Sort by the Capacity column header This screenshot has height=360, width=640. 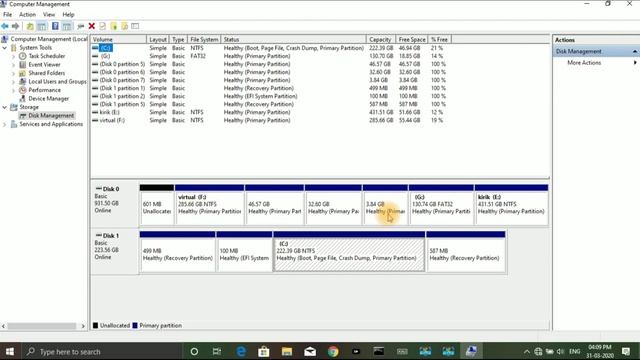click(380, 40)
